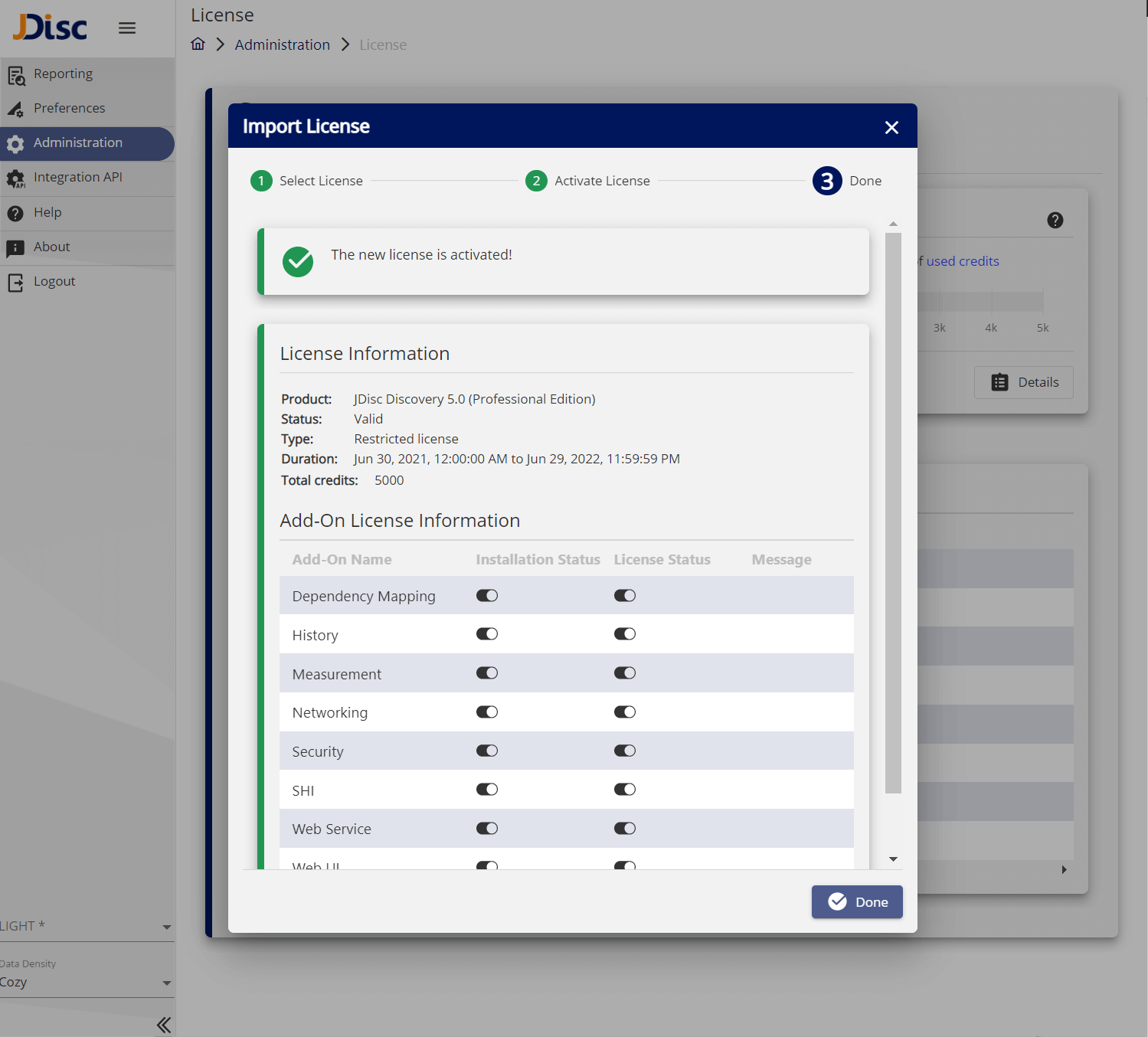Click the Logout sidebar icon
Image resolution: width=1148 pixels, height=1037 pixels.
pyautogui.click(x=15, y=283)
